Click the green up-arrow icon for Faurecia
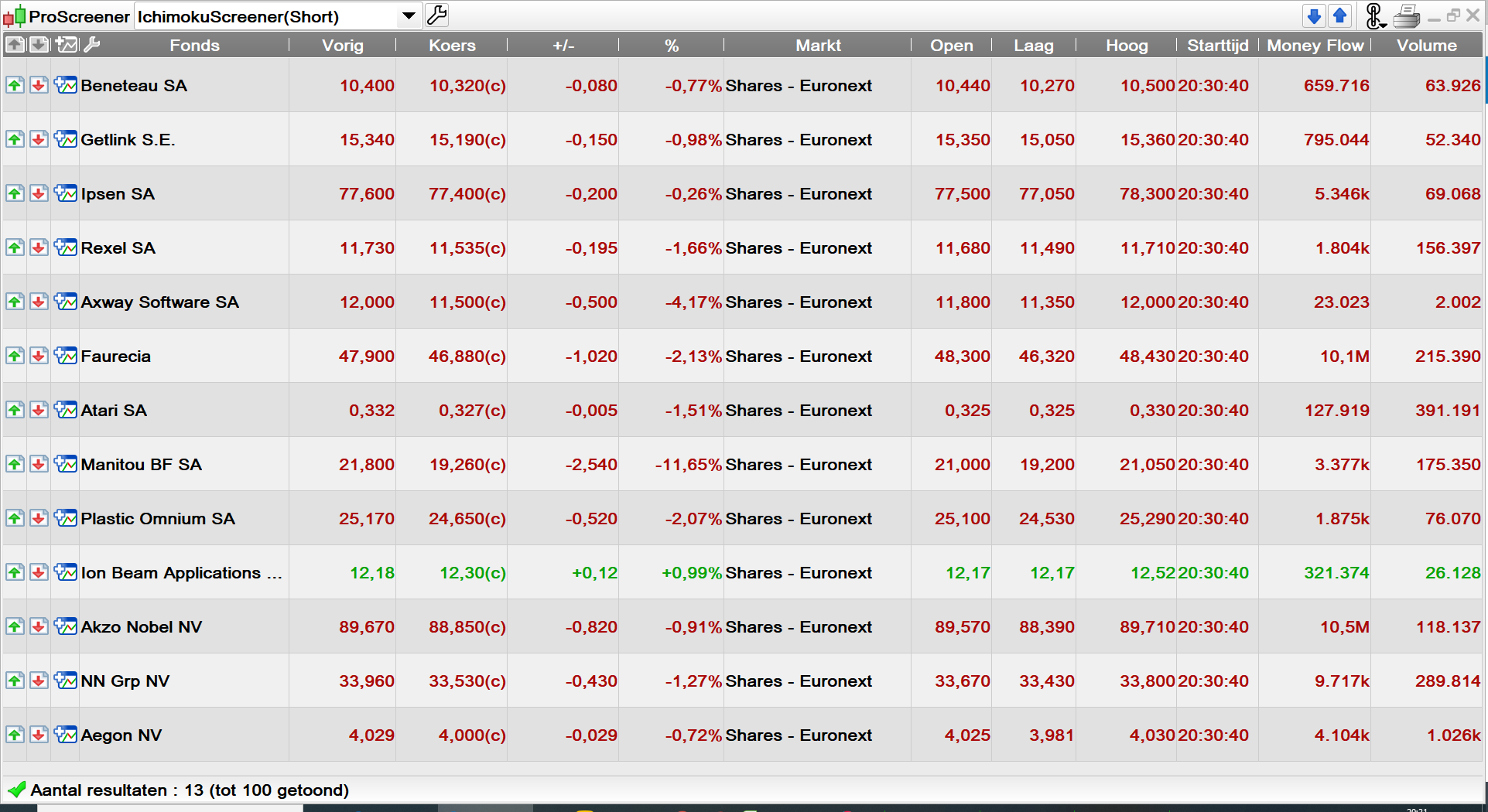The height and width of the screenshot is (812, 1488). tap(15, 356)
